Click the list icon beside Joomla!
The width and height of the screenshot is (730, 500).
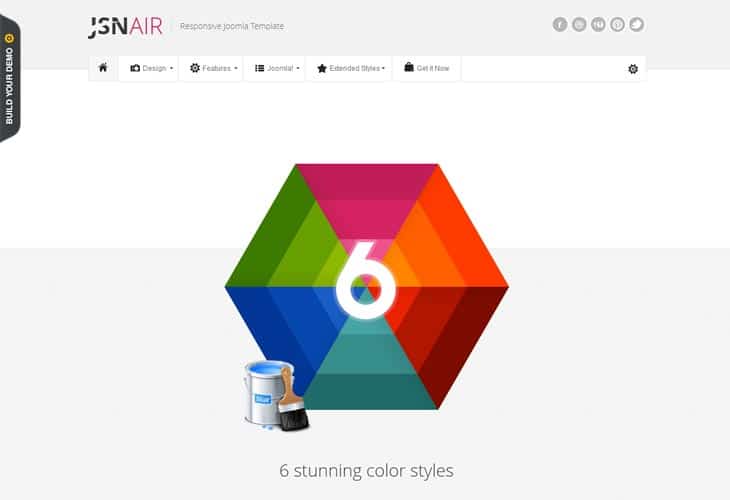click(x=260, y=69)
